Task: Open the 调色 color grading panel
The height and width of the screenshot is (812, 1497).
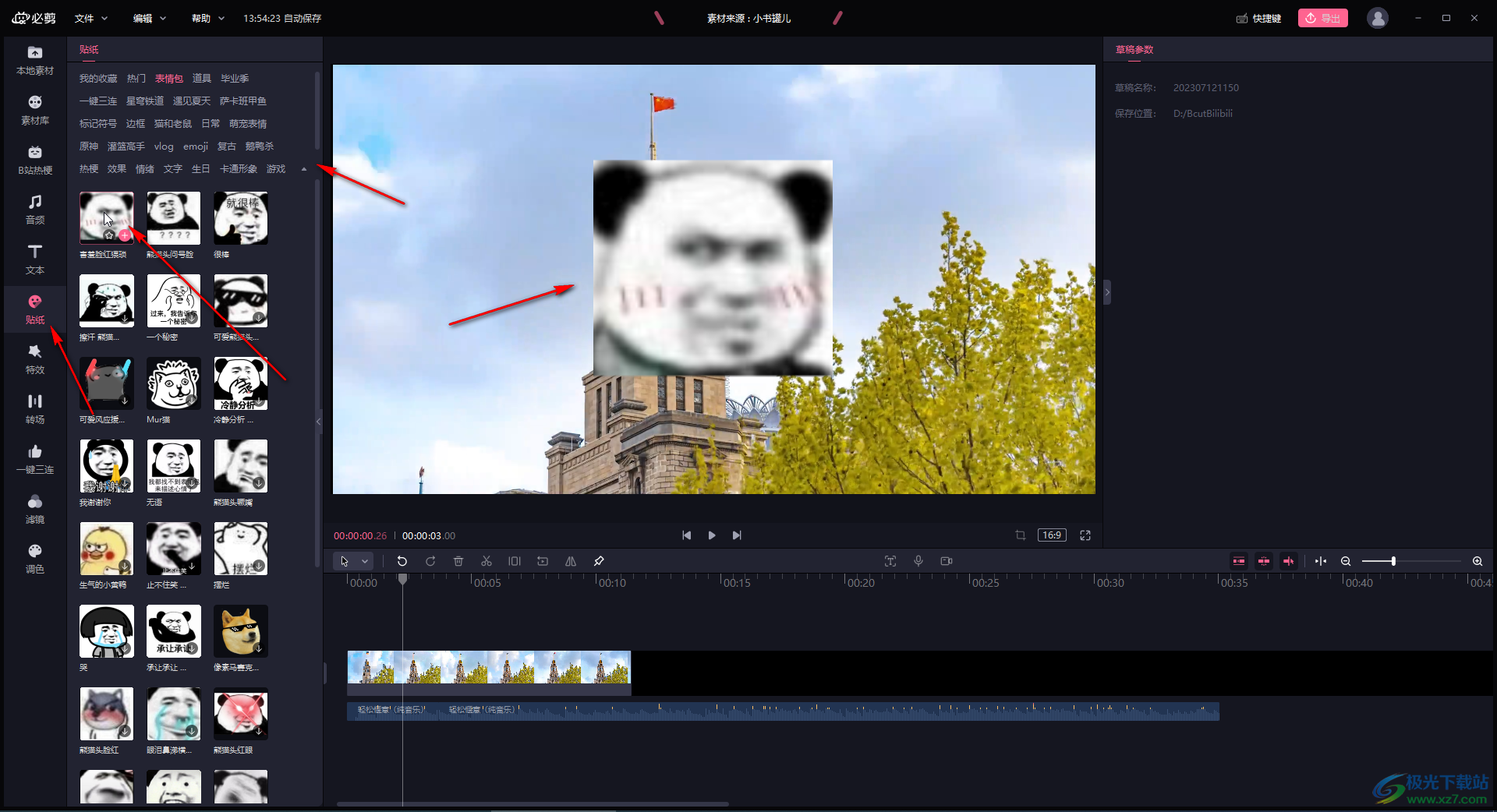Action: click(35, 560)
